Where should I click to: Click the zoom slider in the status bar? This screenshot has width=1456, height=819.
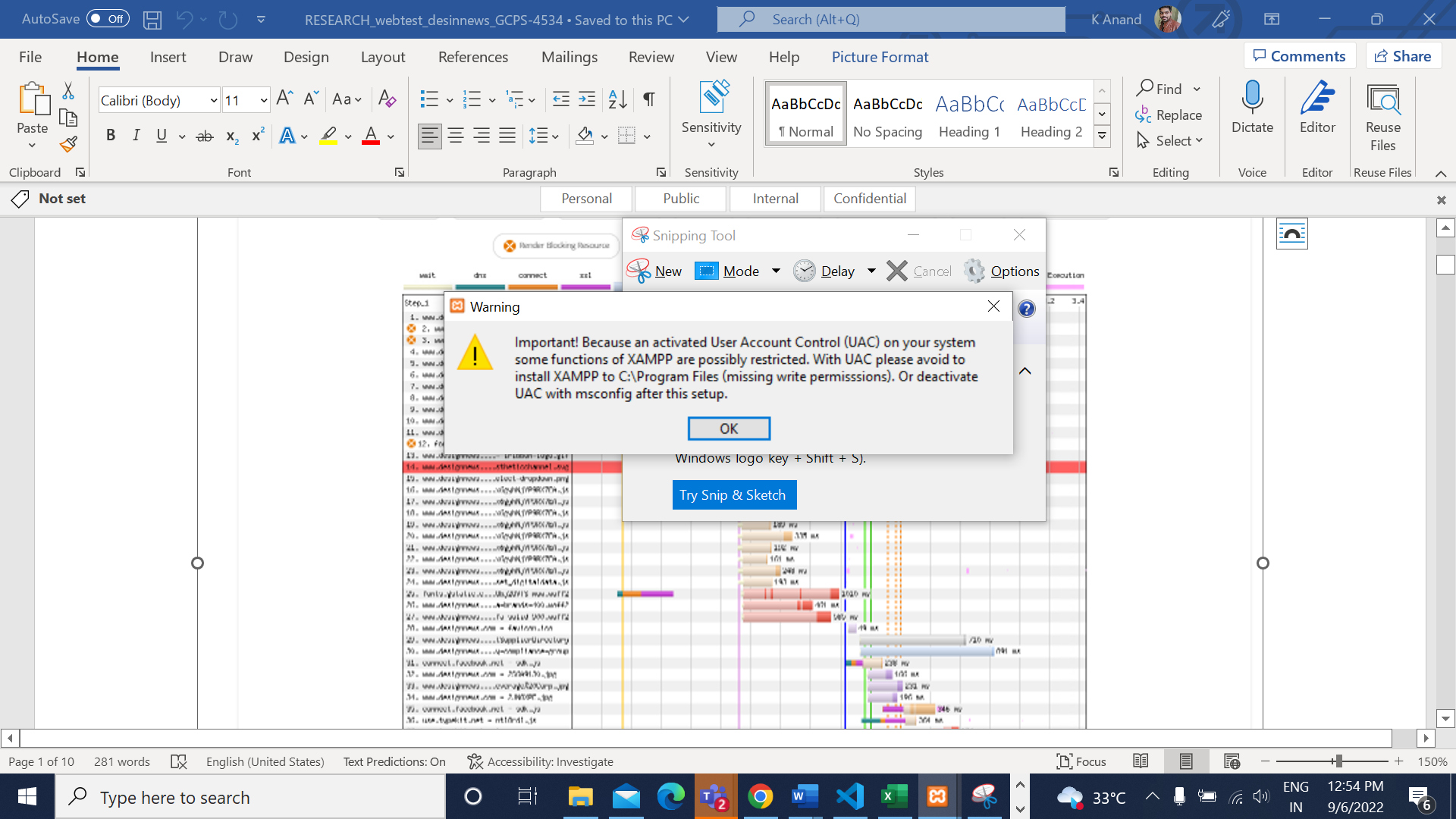pyautogui.click(x=1338, y=761)
